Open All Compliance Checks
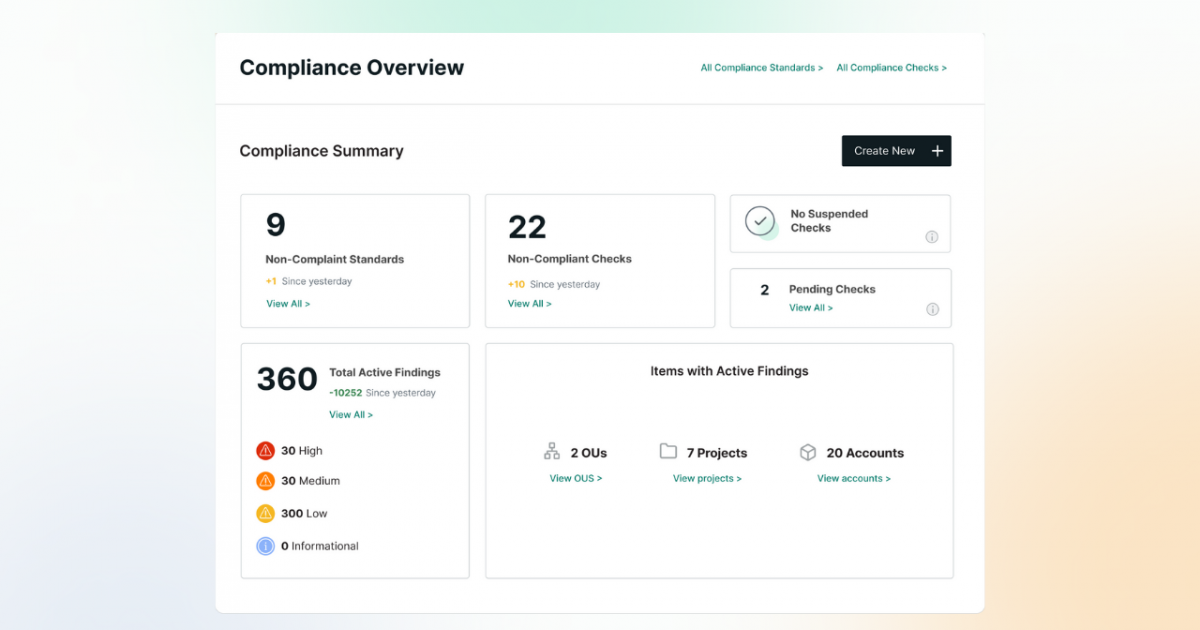Image resolution: width=1200 pixels, height=630 pixels. click(891, 67)
